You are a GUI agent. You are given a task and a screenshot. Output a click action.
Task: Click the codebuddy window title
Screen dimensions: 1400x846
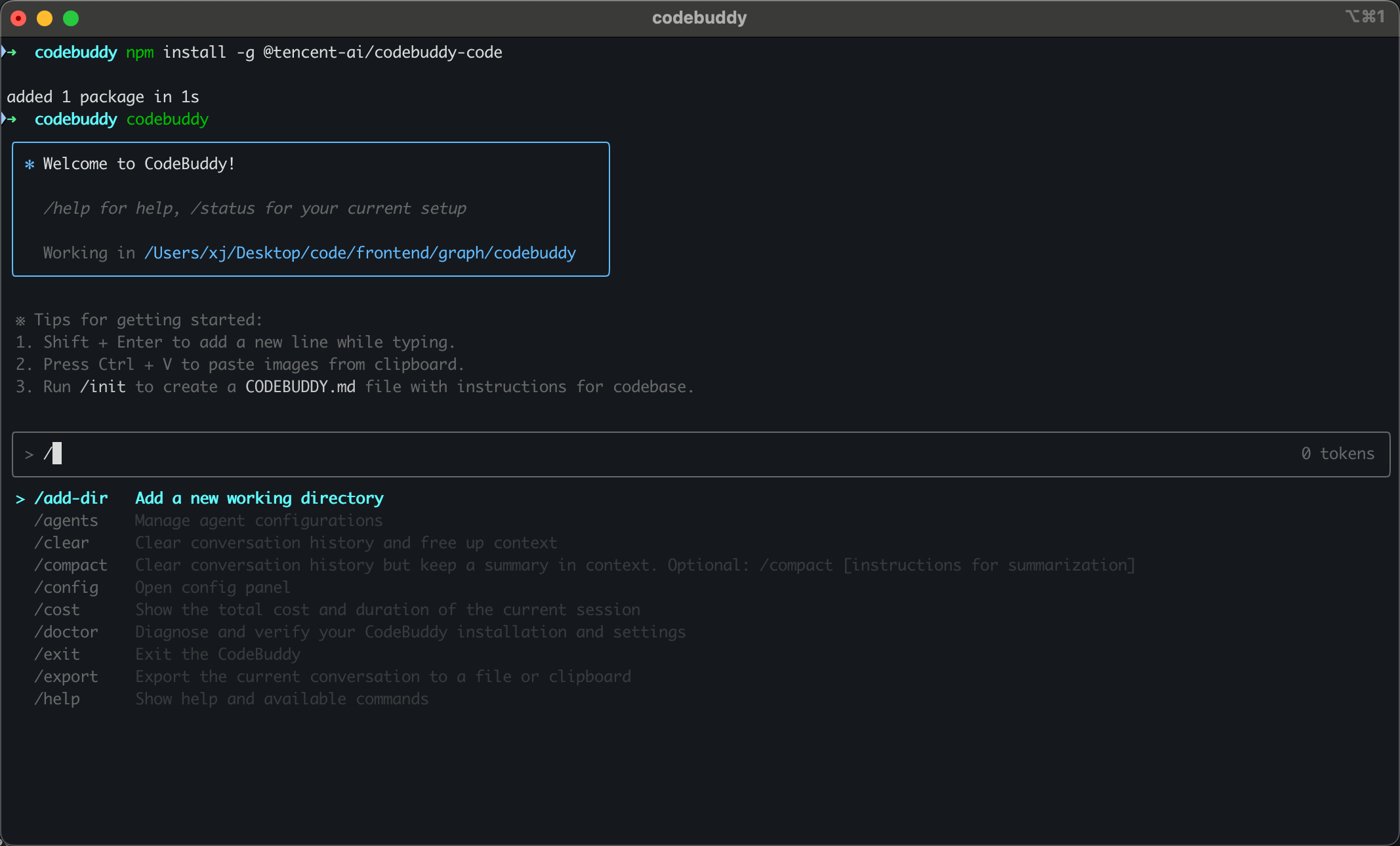coord(699,18)
